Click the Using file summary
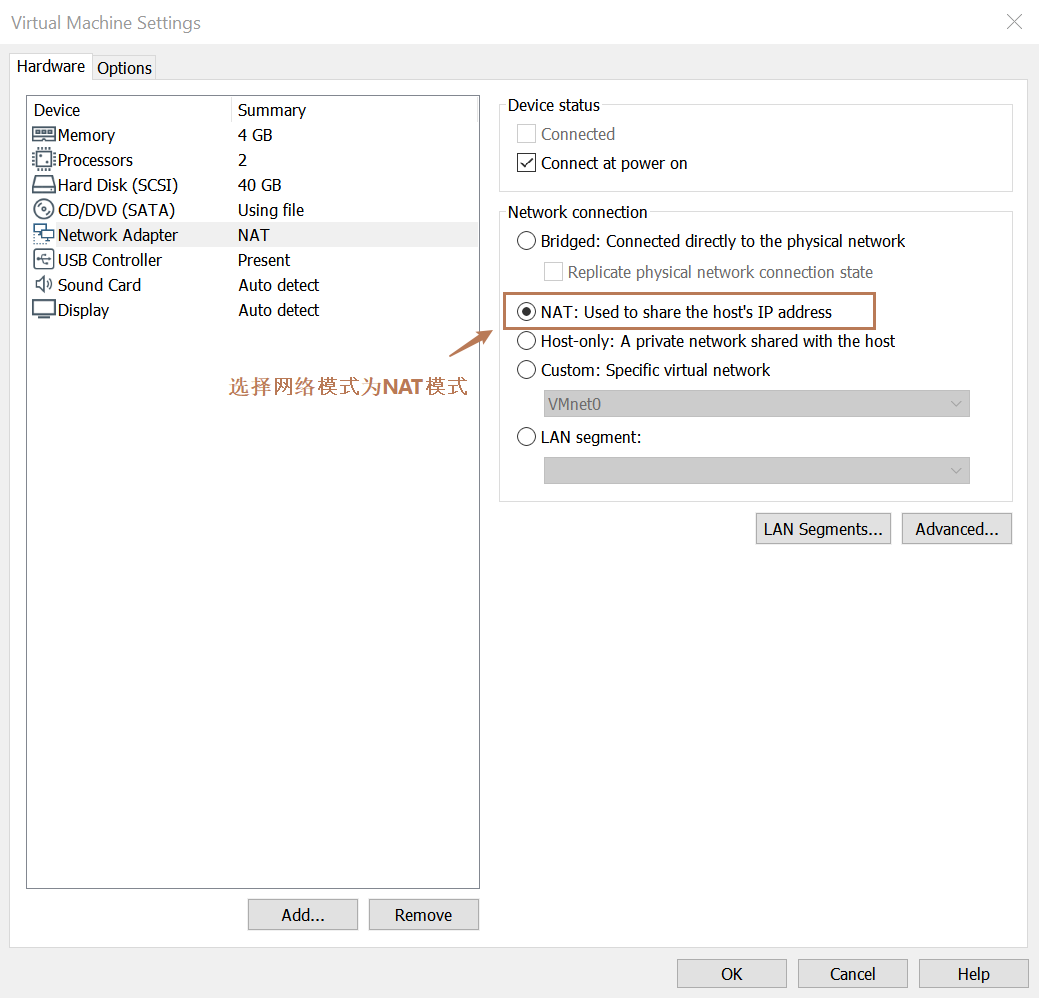1039x998 pixels. click(271, 210)
